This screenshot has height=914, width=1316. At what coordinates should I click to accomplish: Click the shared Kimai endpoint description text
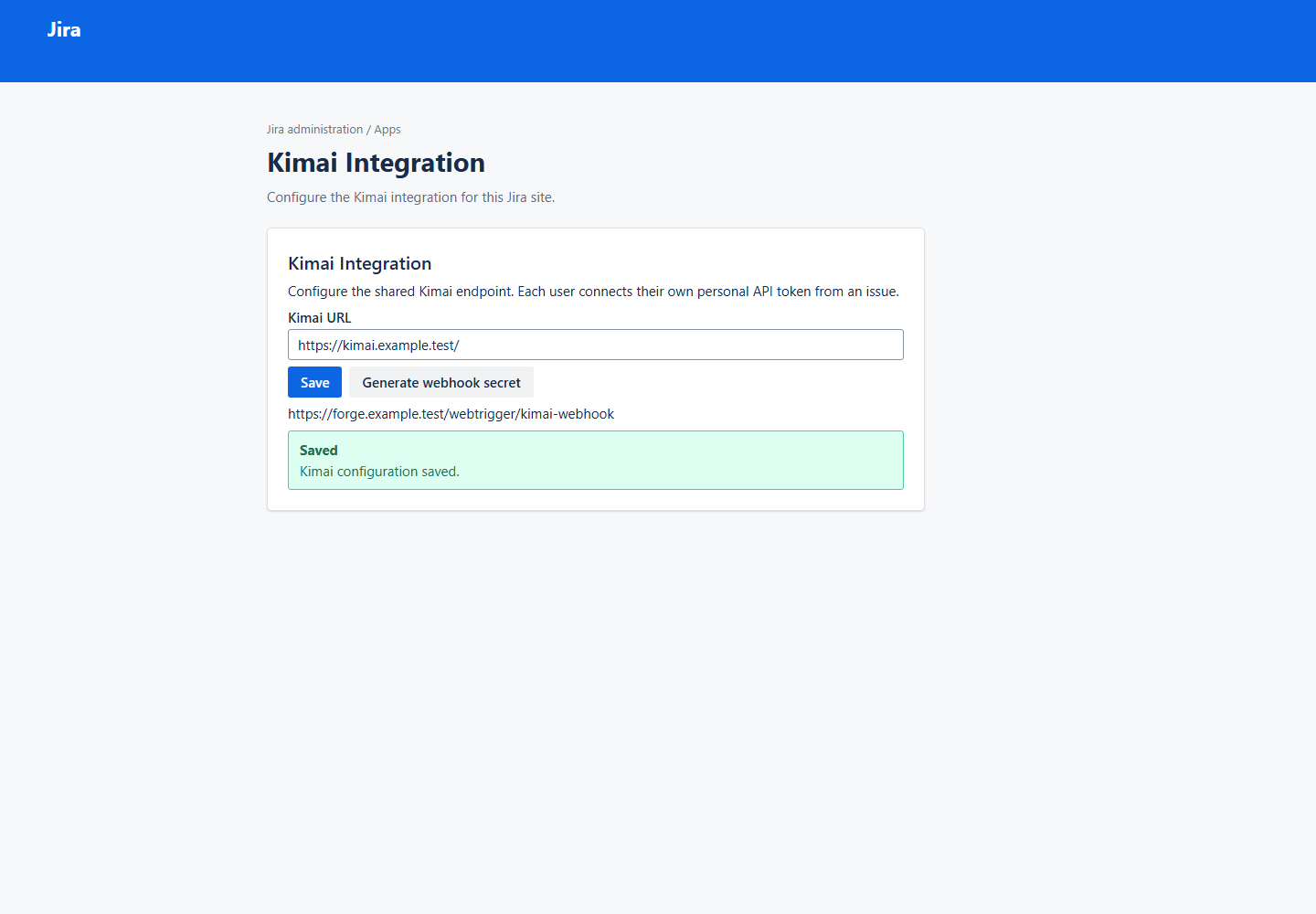(593, 292)
